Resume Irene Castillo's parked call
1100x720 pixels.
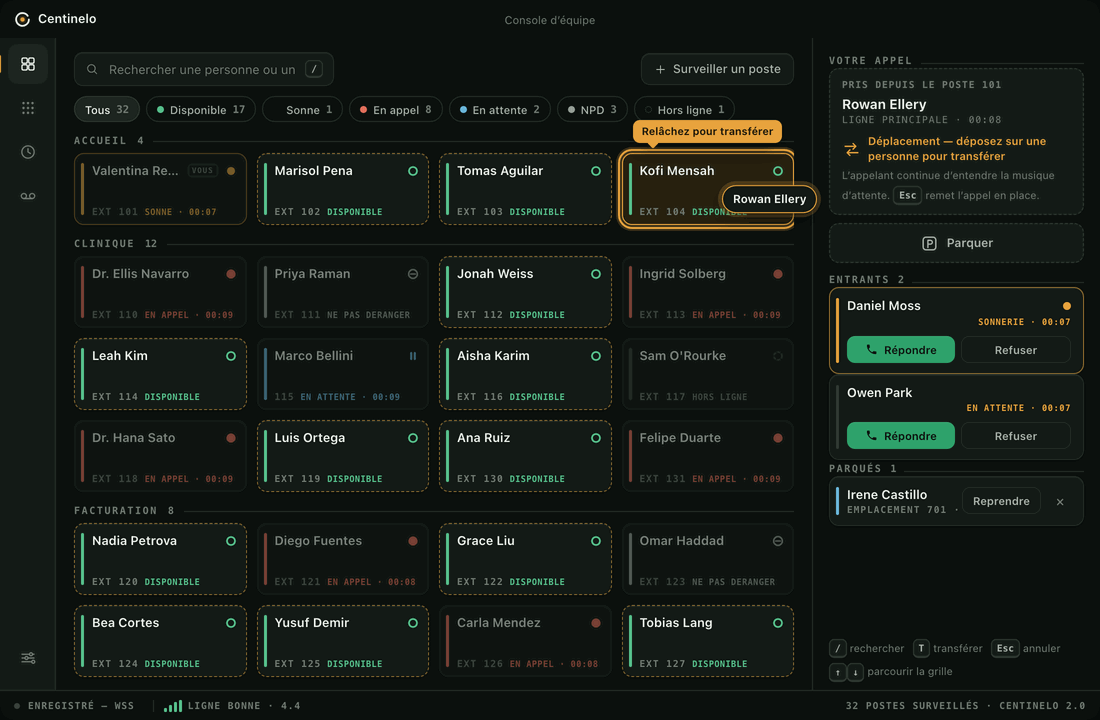point(1001,501)
